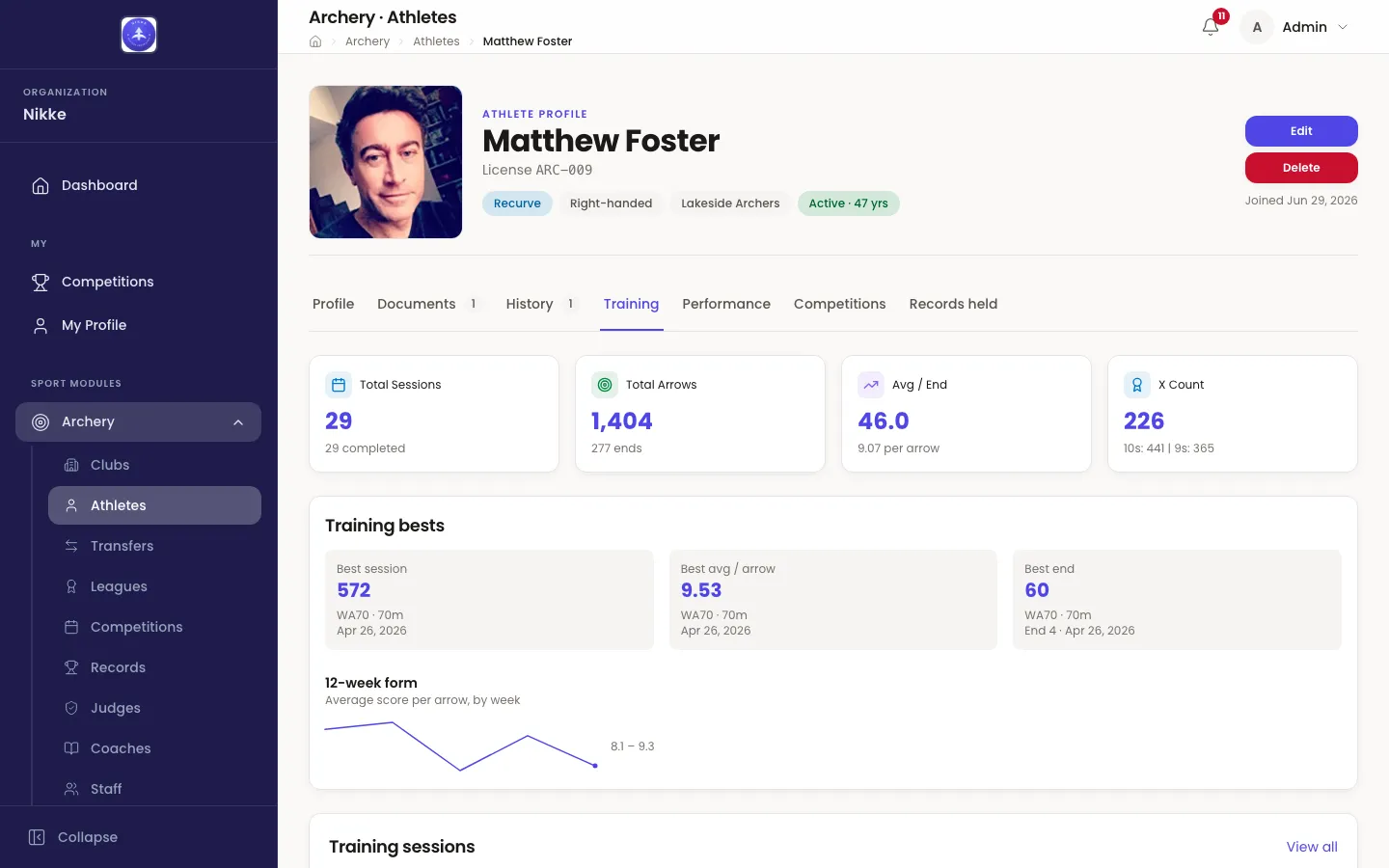Click the Total Sessions calendar icon

point(339,385)
